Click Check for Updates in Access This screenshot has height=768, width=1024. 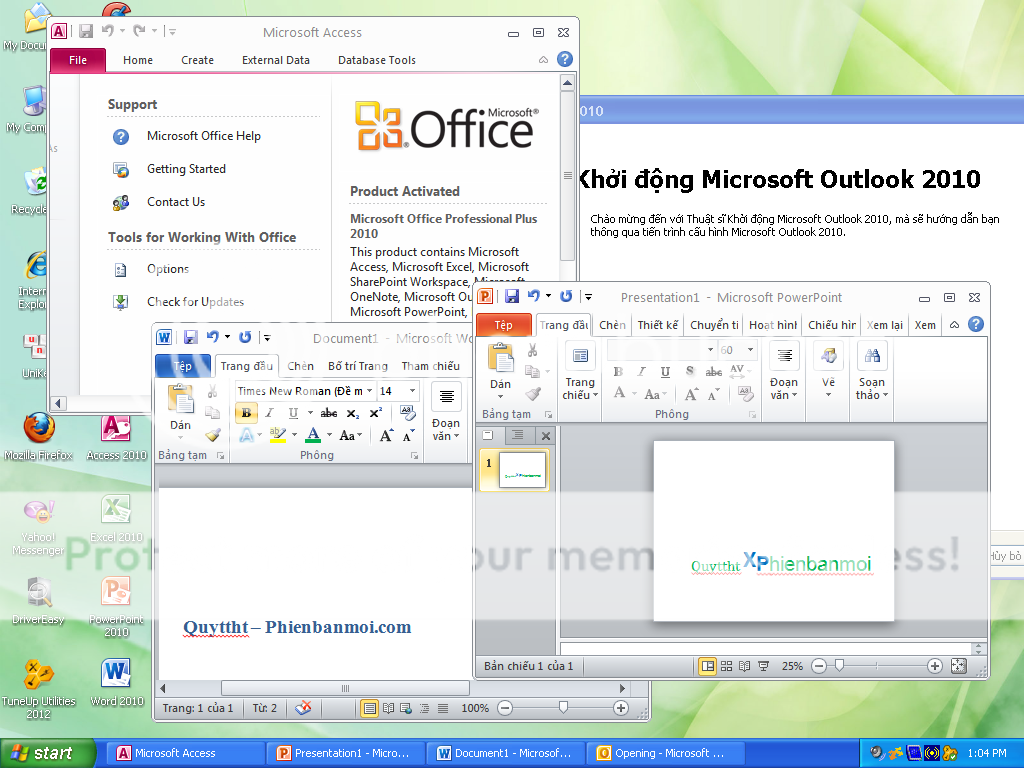pyautogui.click(x=195, y=302)
